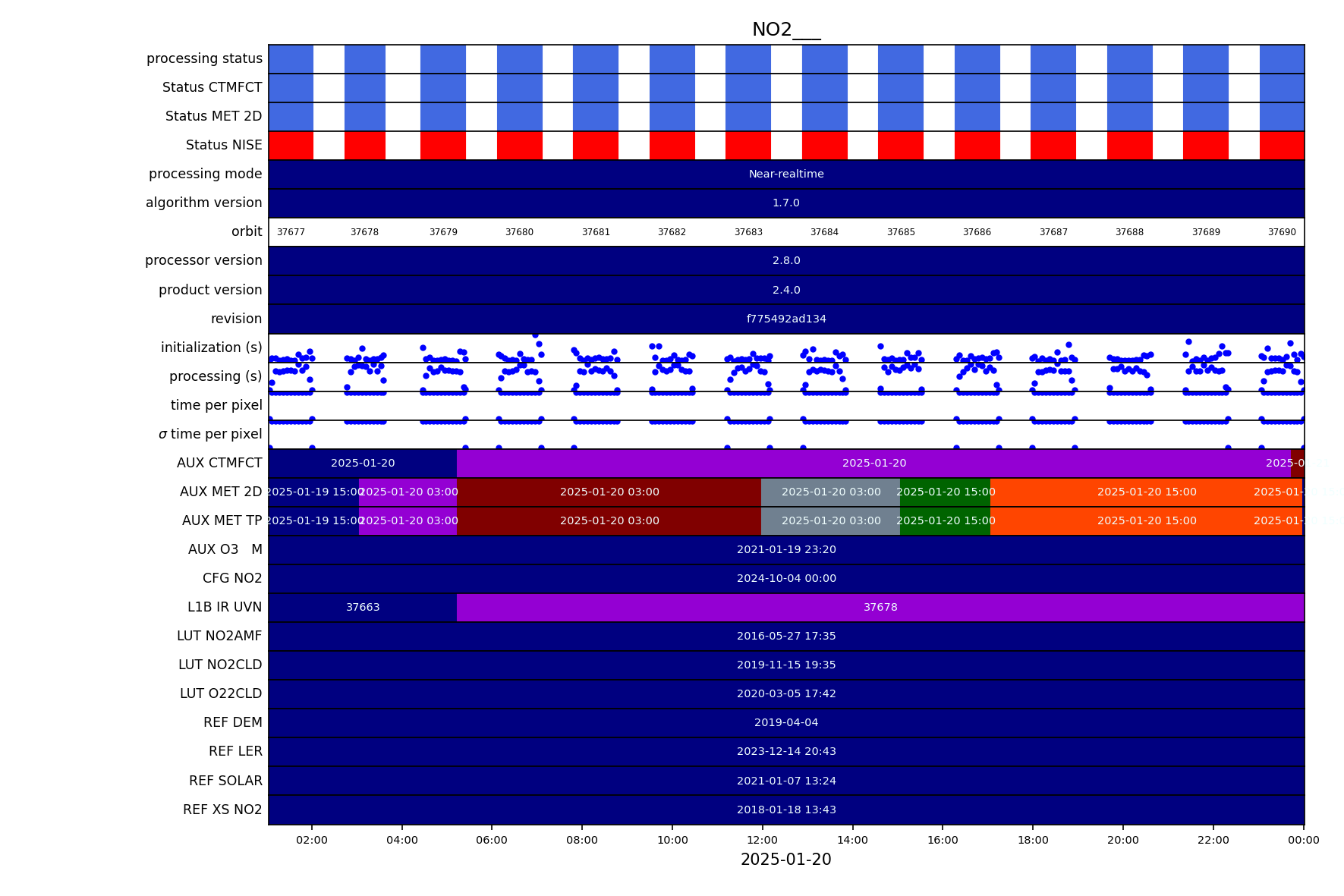This screenshot has height=896, width=1344.
Task: Click the NO2 chart title
Action: pos(785,30)
